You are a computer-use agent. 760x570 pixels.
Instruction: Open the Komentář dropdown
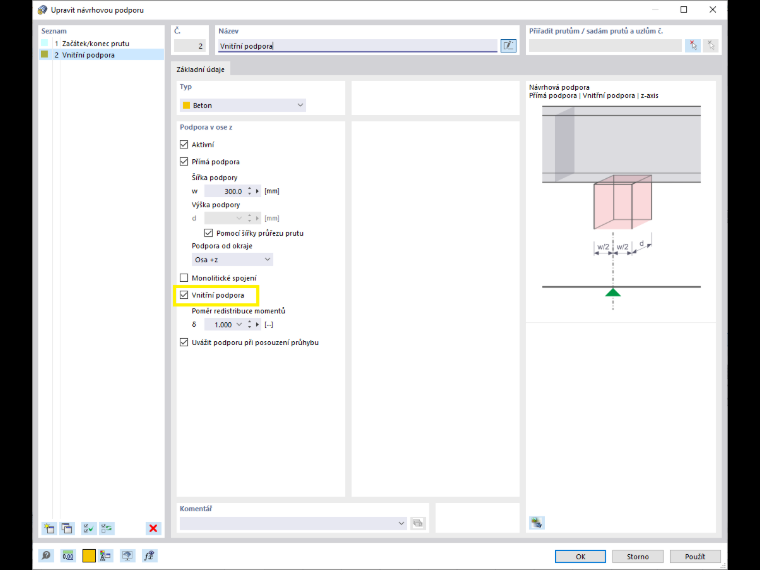(x=293, y=523)
